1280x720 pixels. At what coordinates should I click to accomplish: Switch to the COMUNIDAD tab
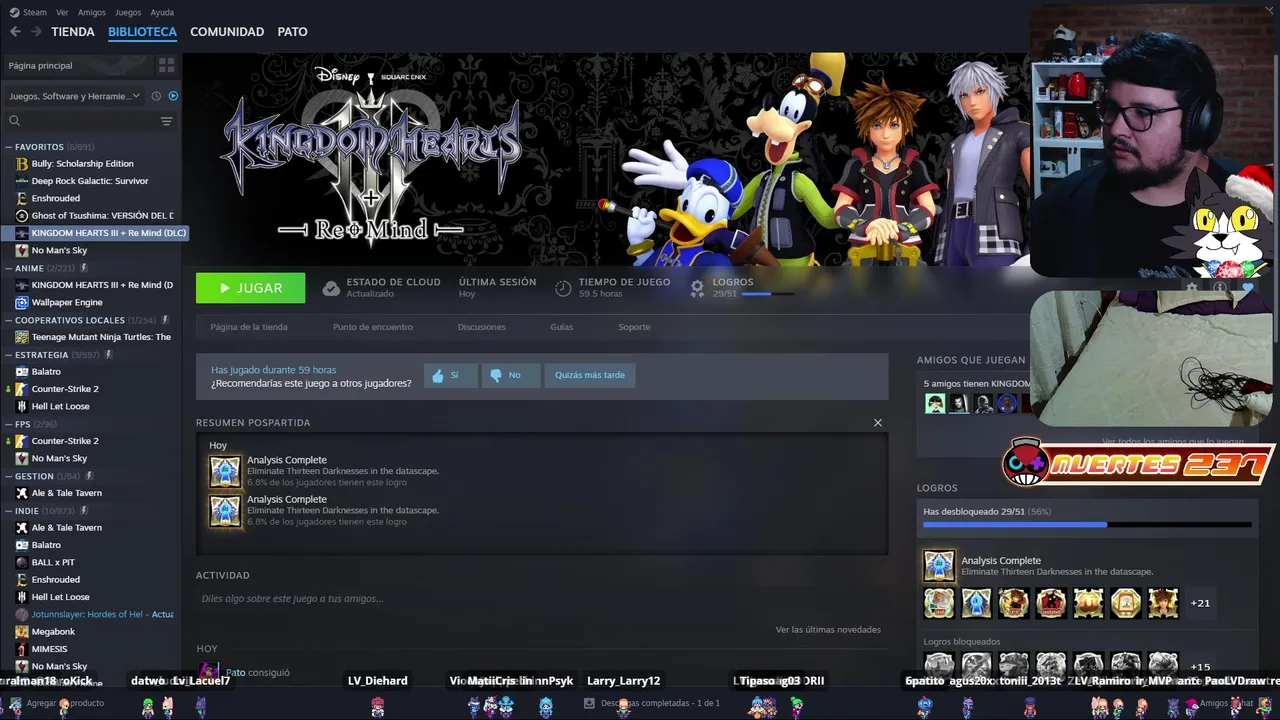tap(227, 32)
